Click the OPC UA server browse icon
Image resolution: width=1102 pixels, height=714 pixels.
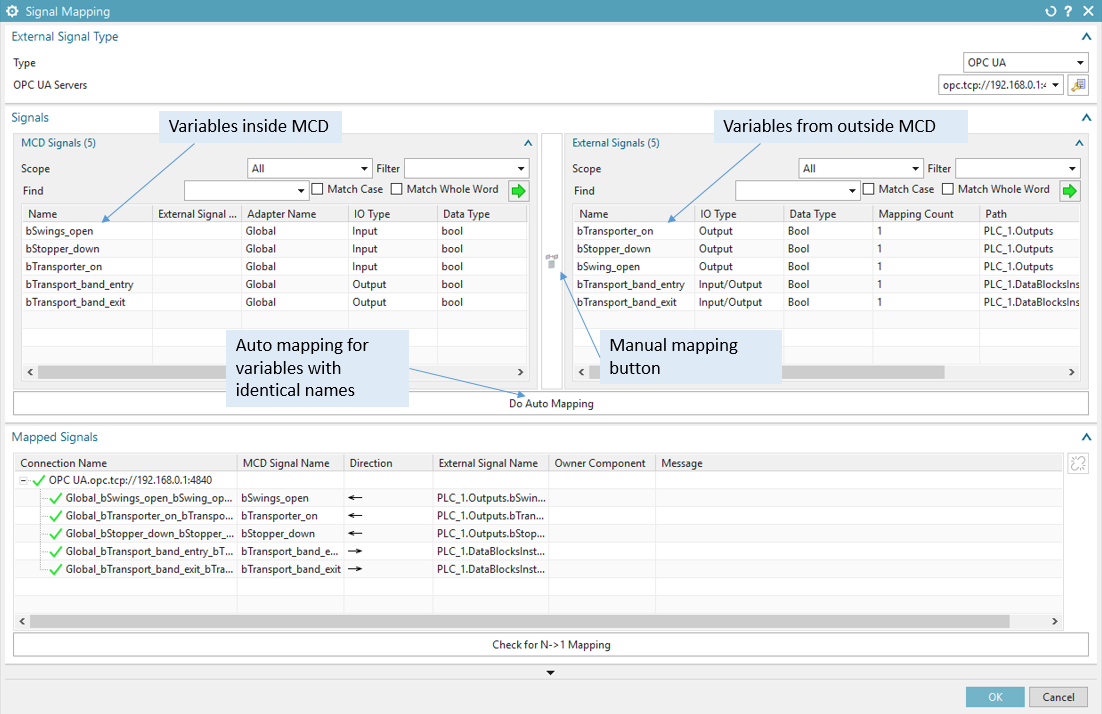(x=1078, y=86)
